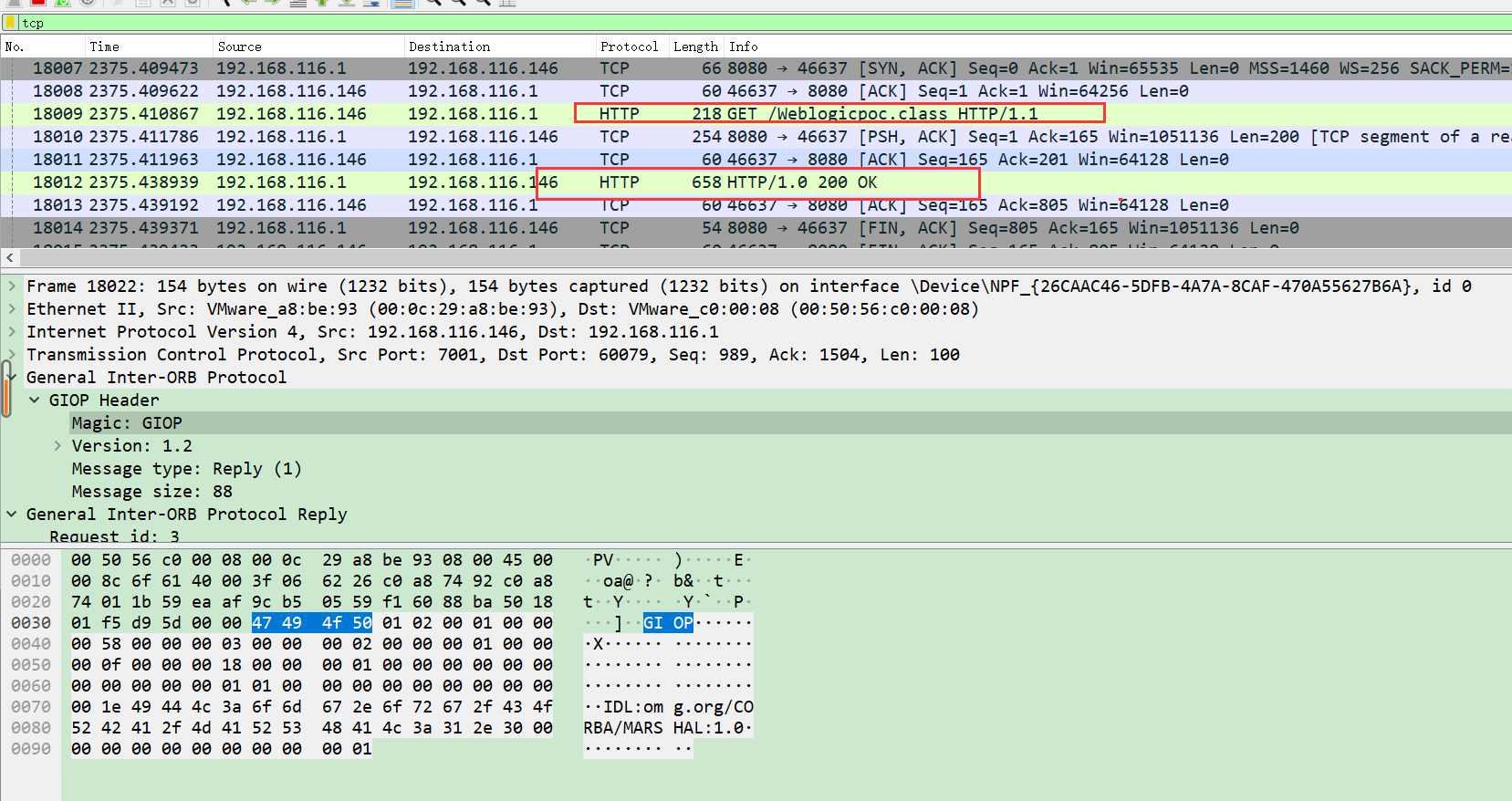Click the hex offset 0000 row

tap(31, 560)
